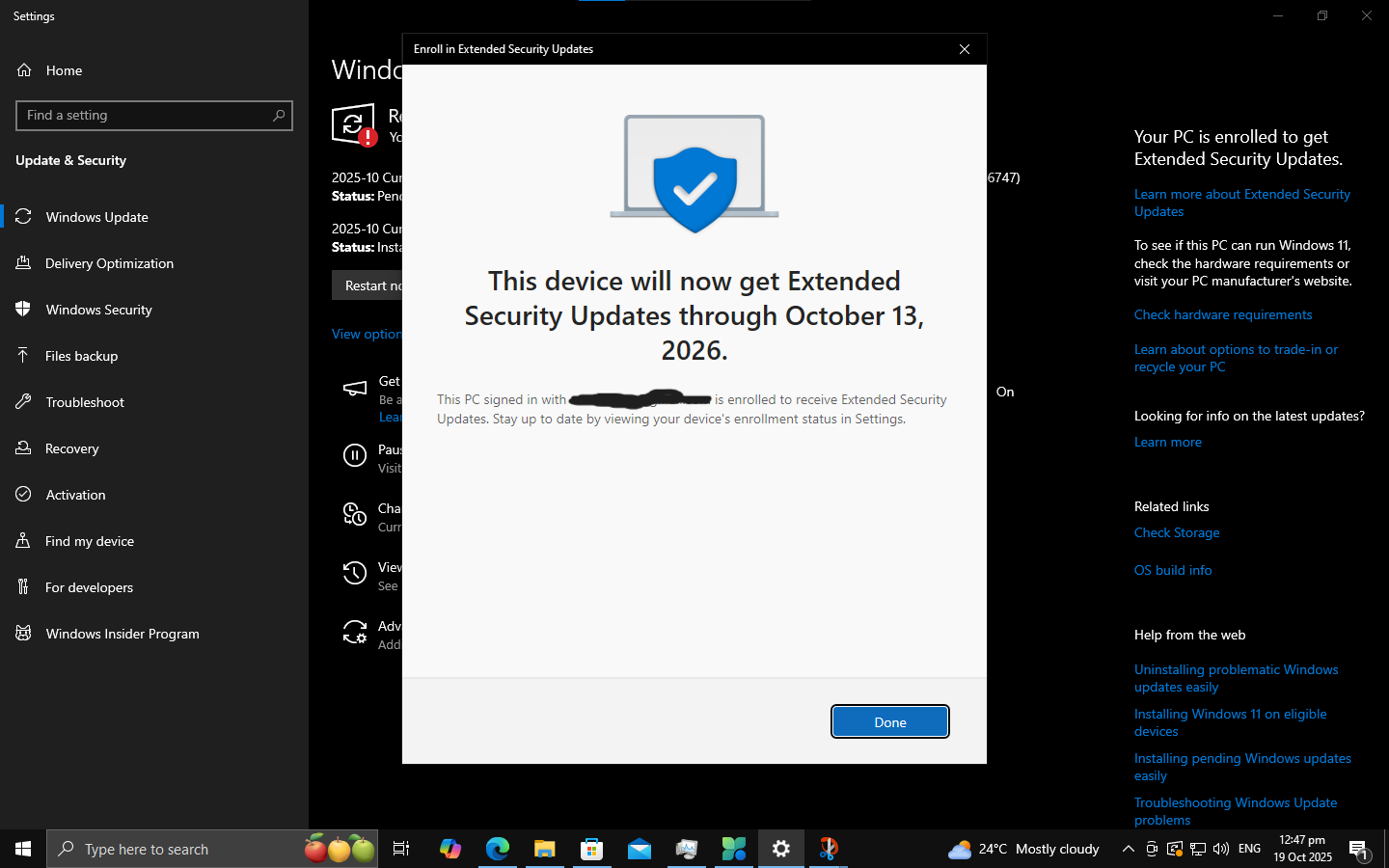Click the taskbar search box
The height and width of the screenshot is (868, 1389).
coord(212,849)
